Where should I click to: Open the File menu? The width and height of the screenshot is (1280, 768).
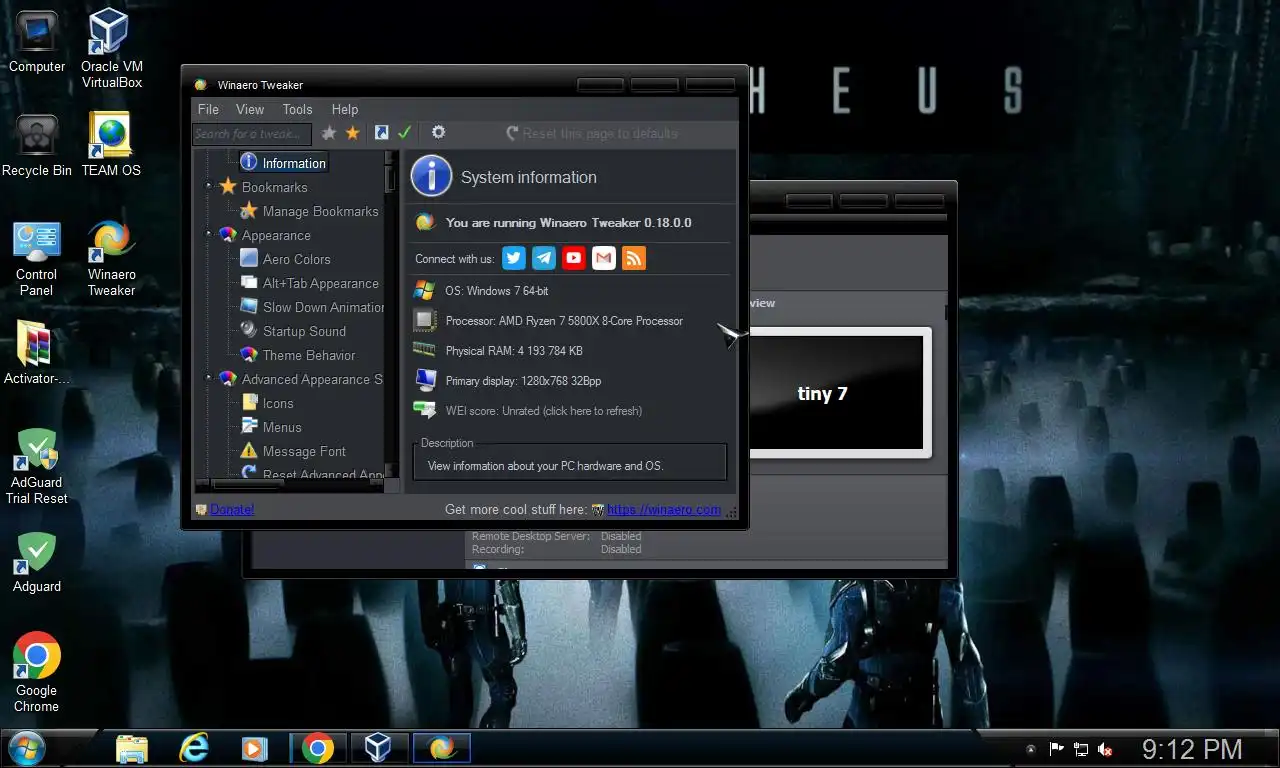pos(208,109)
